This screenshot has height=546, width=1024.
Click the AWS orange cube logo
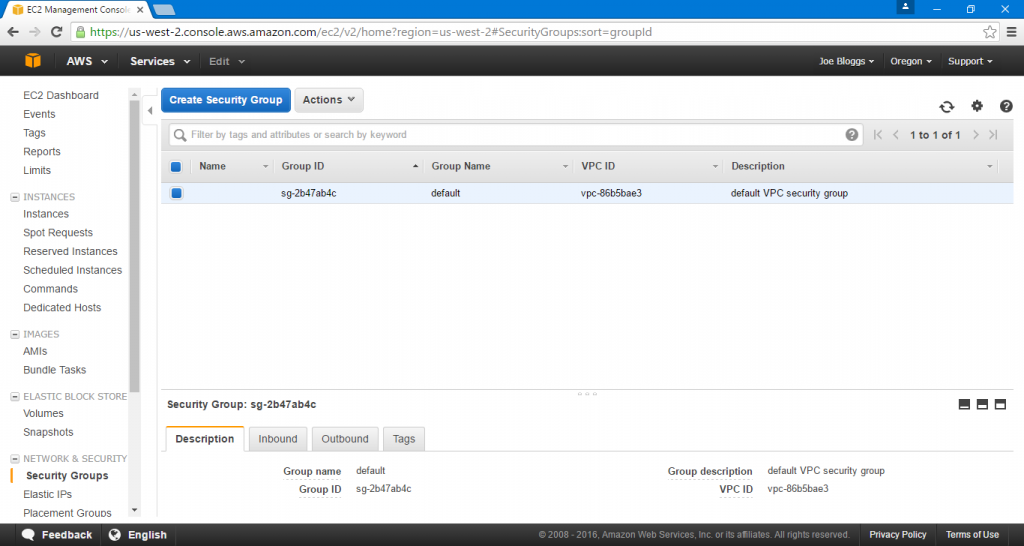coord(33,61)
